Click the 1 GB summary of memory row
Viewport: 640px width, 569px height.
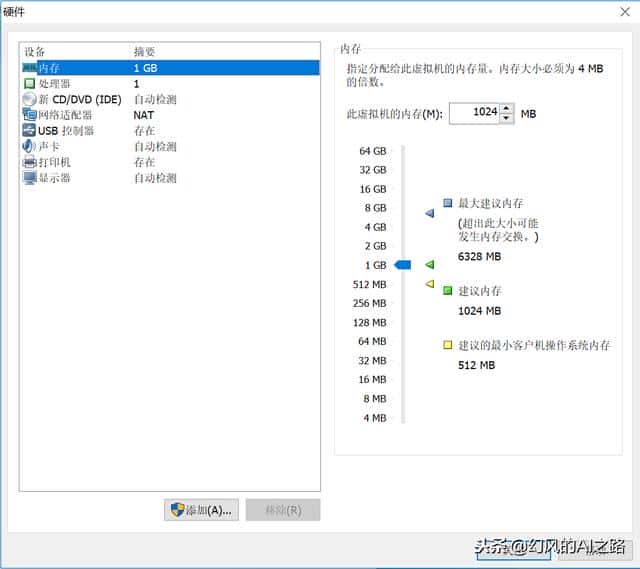(x=146, y=68)
